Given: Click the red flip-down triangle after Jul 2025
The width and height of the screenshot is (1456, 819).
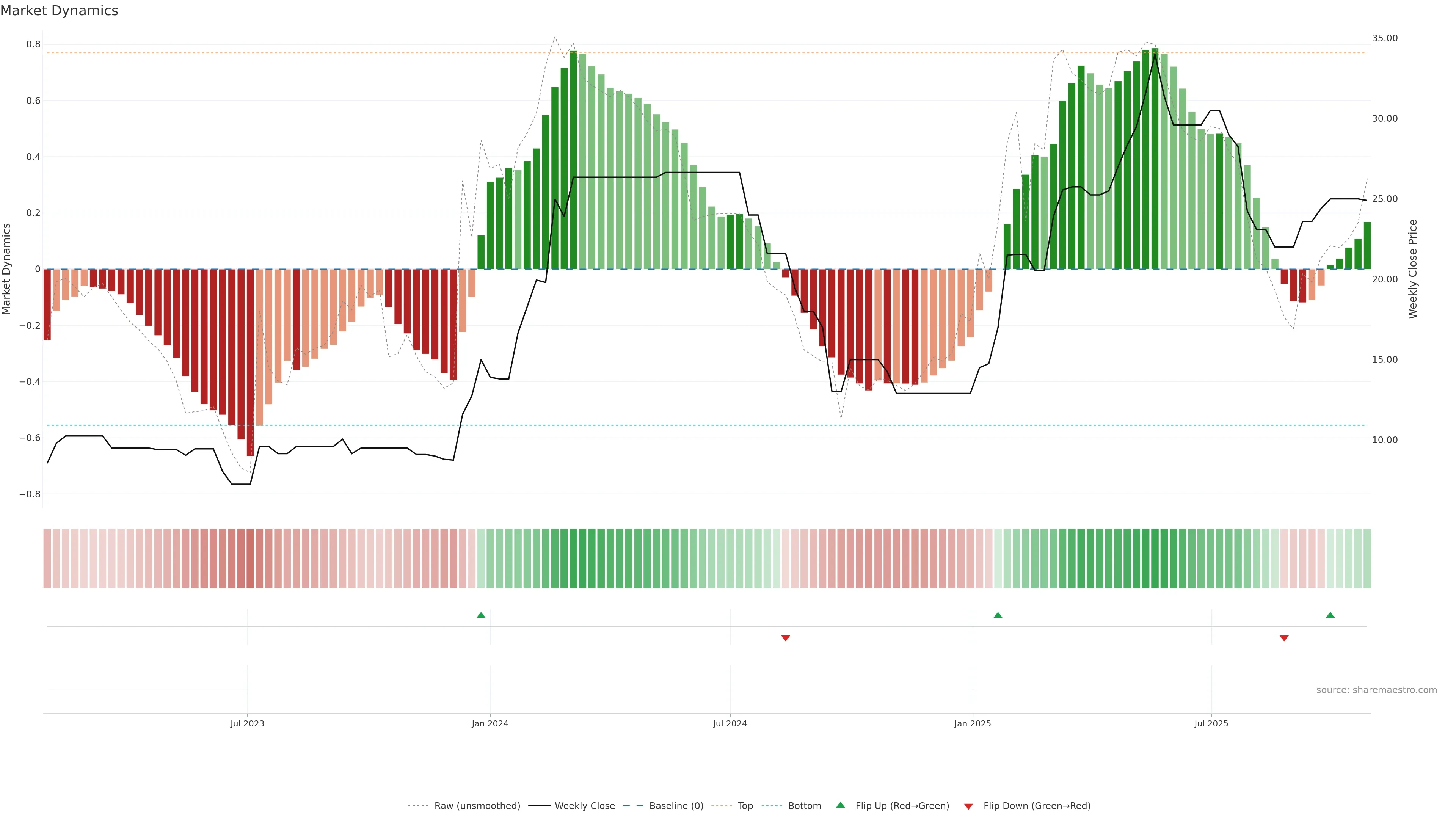Looking at the screenshot, I should 1283,638.
